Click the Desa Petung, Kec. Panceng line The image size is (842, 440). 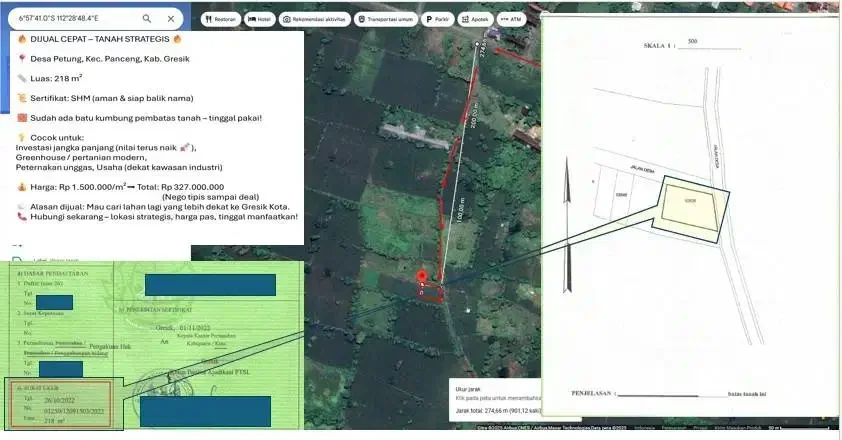pos(103,59)
